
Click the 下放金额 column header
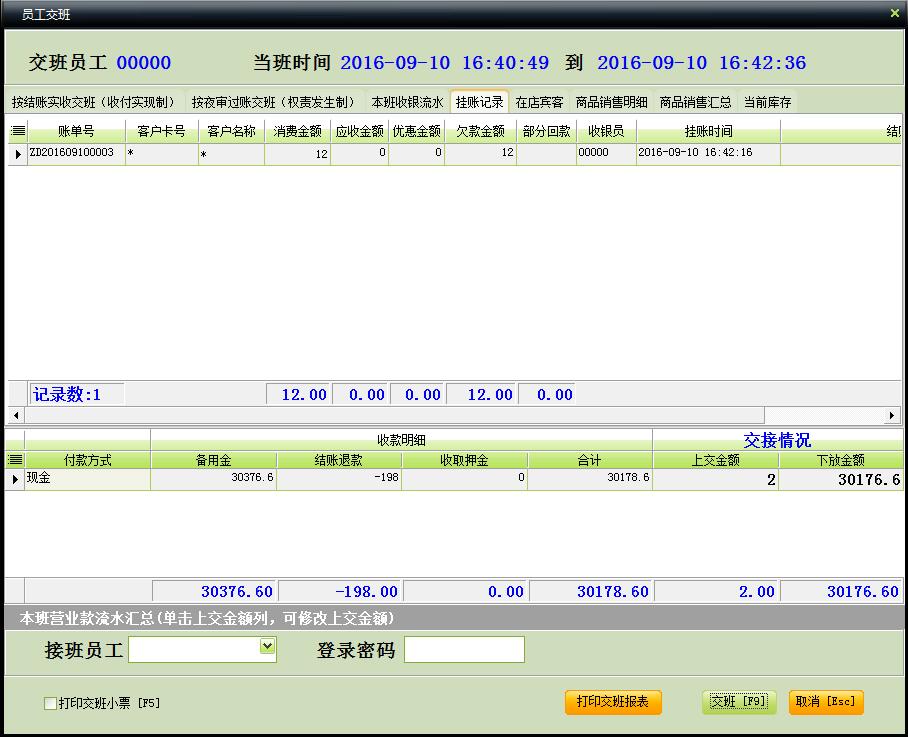coord(841,460)
